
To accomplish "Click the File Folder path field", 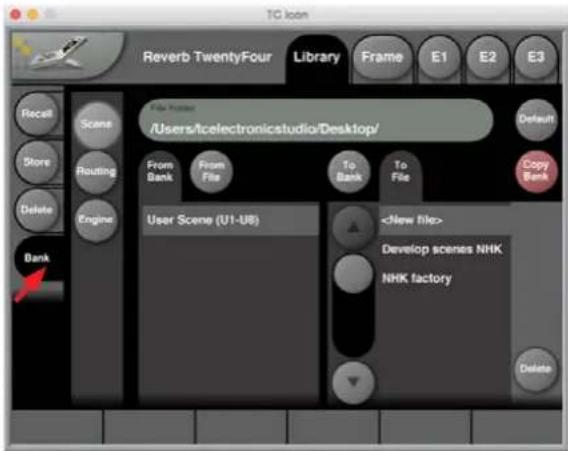I will click(316, 120).
